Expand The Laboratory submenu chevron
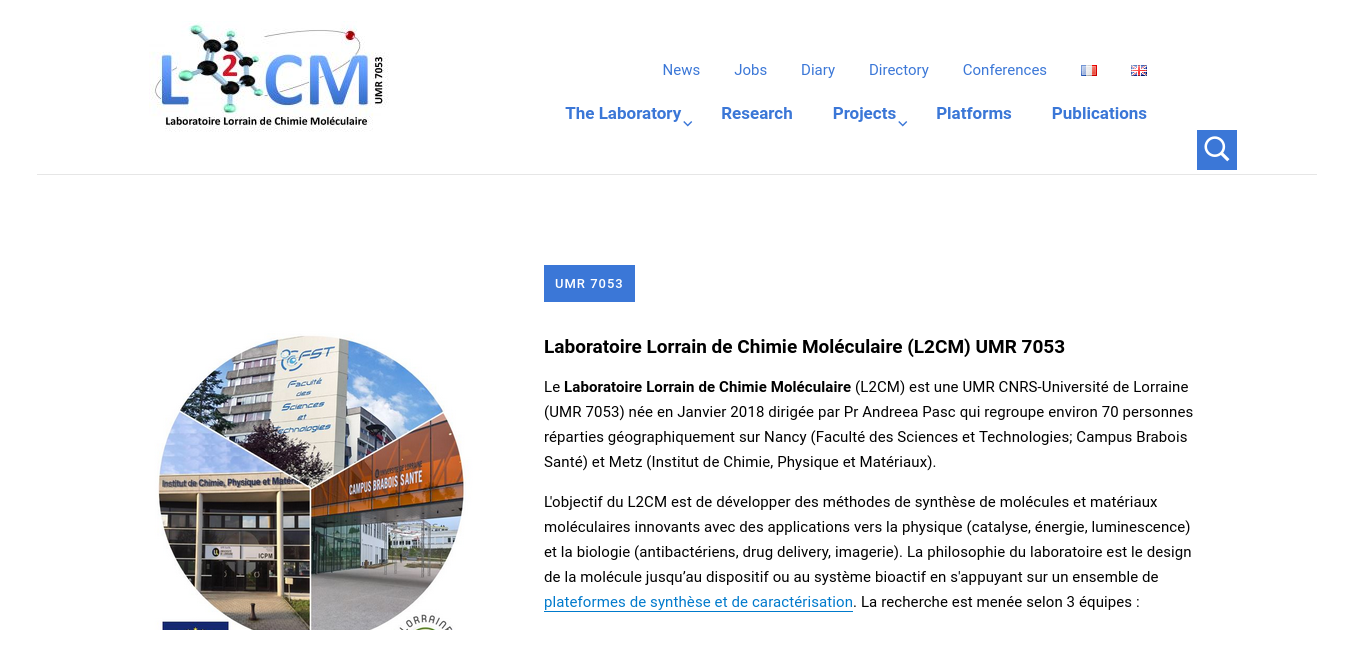The height and width of the screenshot is (651, 1366). tap(688, 123)
